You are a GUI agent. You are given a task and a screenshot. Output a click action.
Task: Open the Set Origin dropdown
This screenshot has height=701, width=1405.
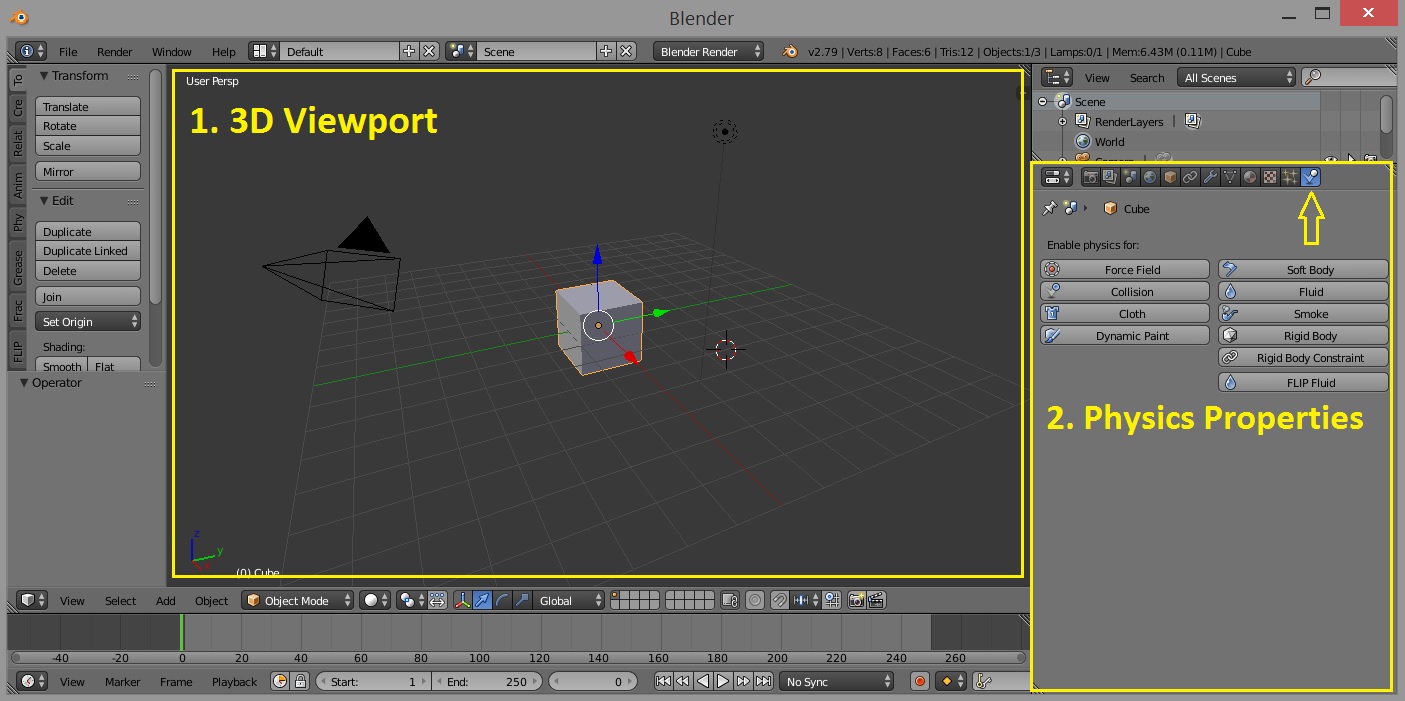[x=88, y=321]
